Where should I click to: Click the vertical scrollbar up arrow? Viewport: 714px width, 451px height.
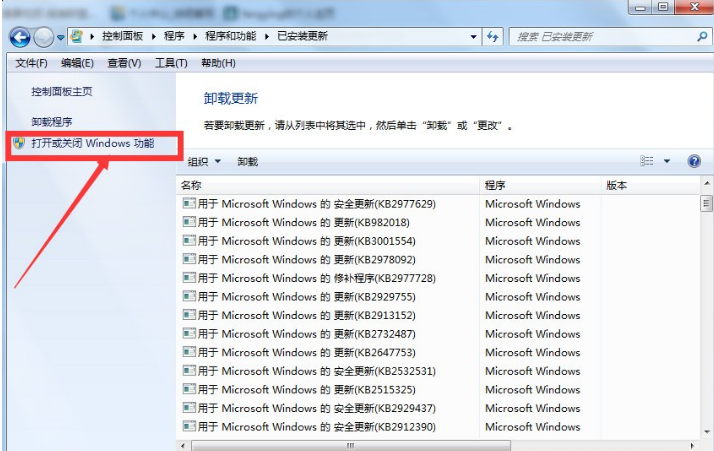(x=707, y=184)
